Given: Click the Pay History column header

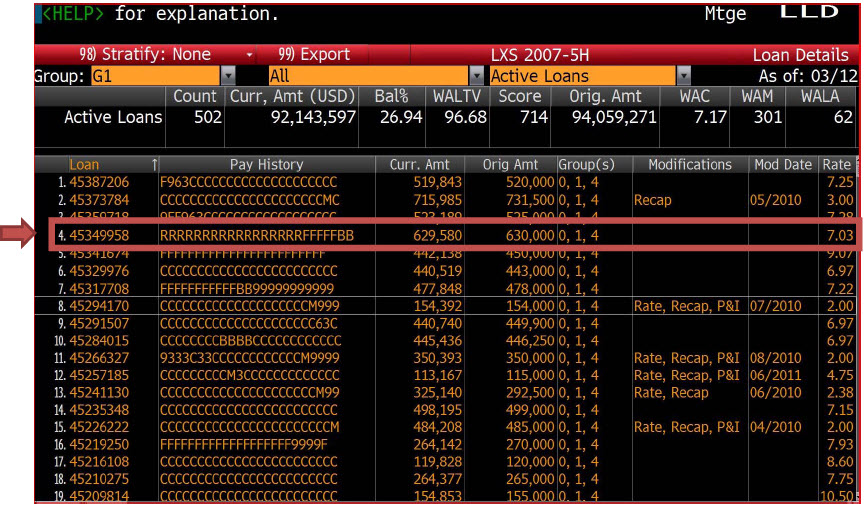Looking at the screenshot, I should 266,165.
